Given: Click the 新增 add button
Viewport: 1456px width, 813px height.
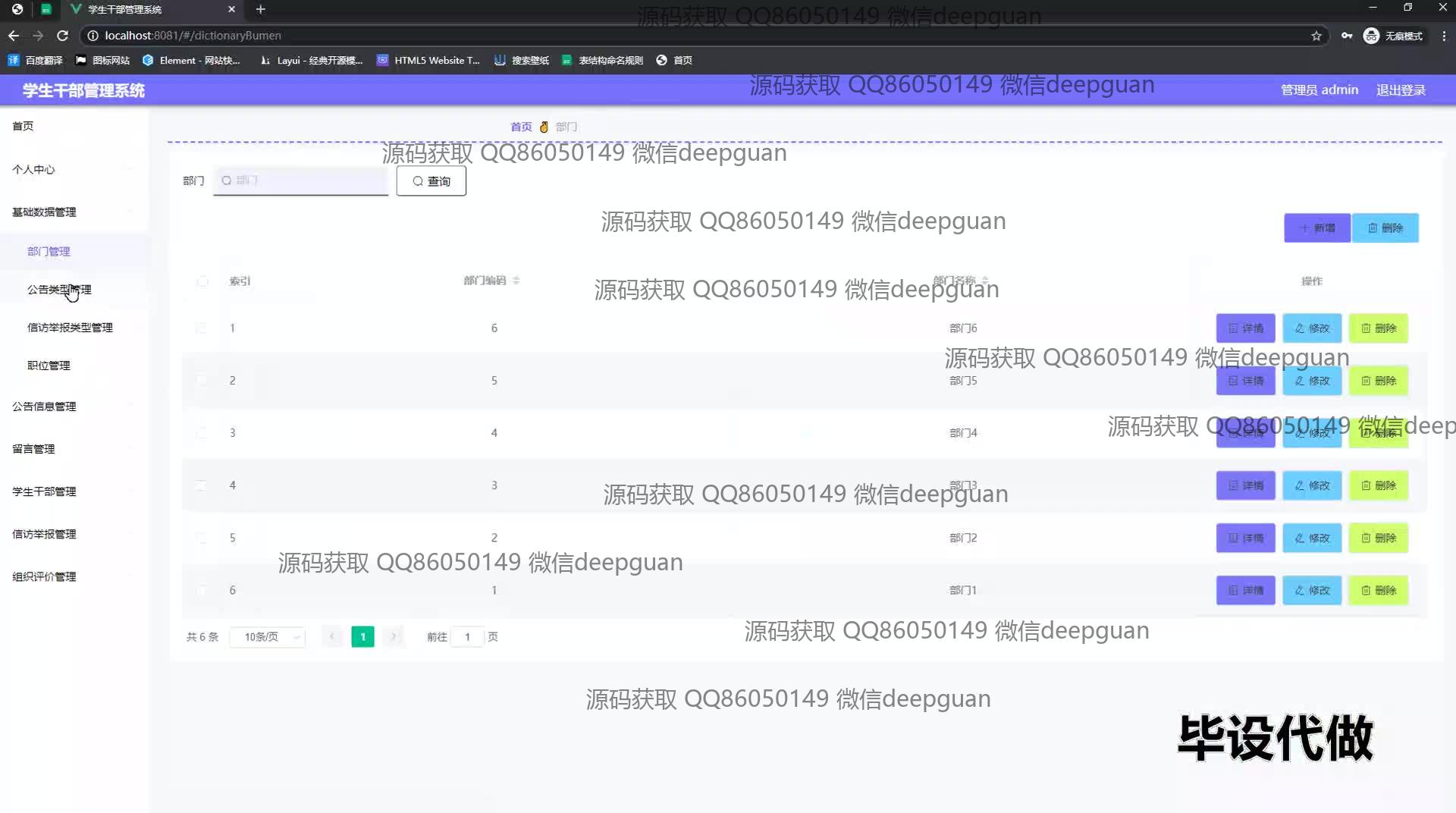Looking at the screenshot, I should [x=1316, y=228].
